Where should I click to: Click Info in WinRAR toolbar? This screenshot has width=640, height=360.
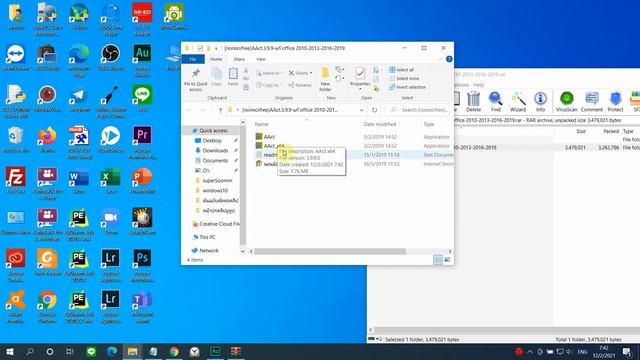540,102
